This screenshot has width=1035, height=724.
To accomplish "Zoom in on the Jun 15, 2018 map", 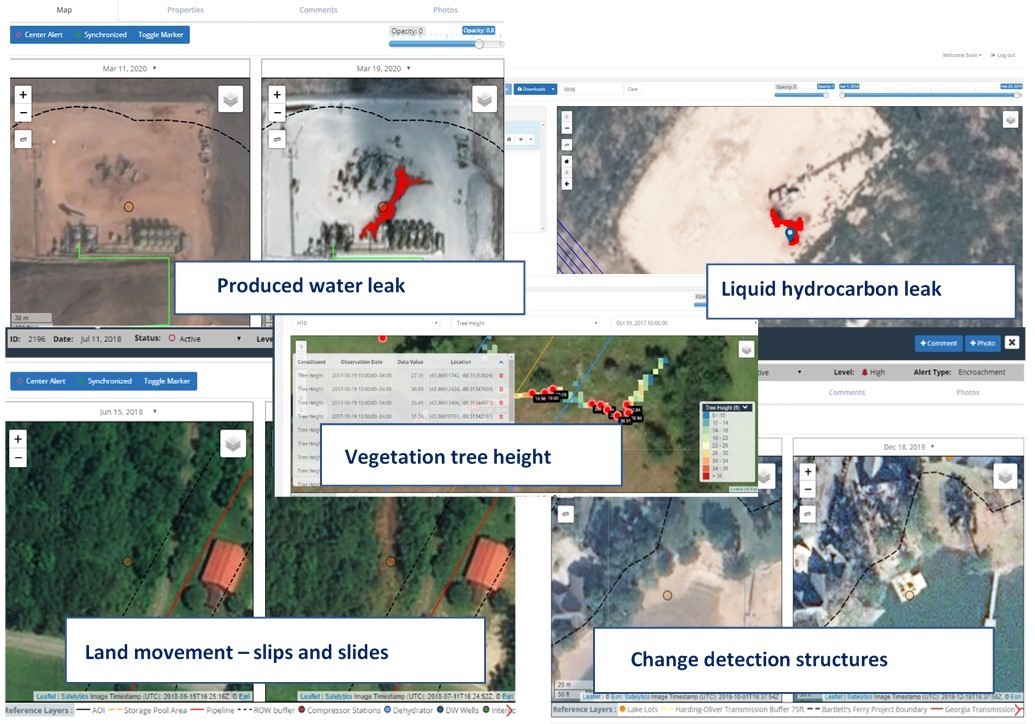I will pos(18,439).
